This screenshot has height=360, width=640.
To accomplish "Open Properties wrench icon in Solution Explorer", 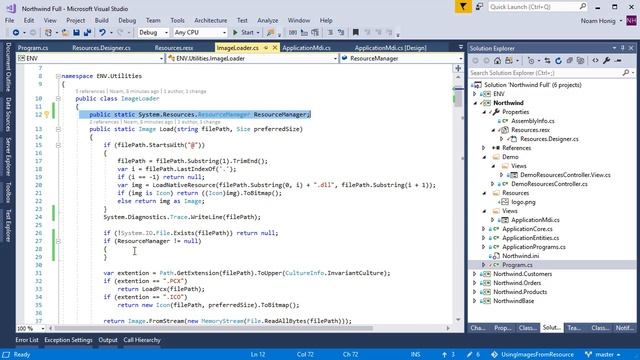I will coord(607,60).
